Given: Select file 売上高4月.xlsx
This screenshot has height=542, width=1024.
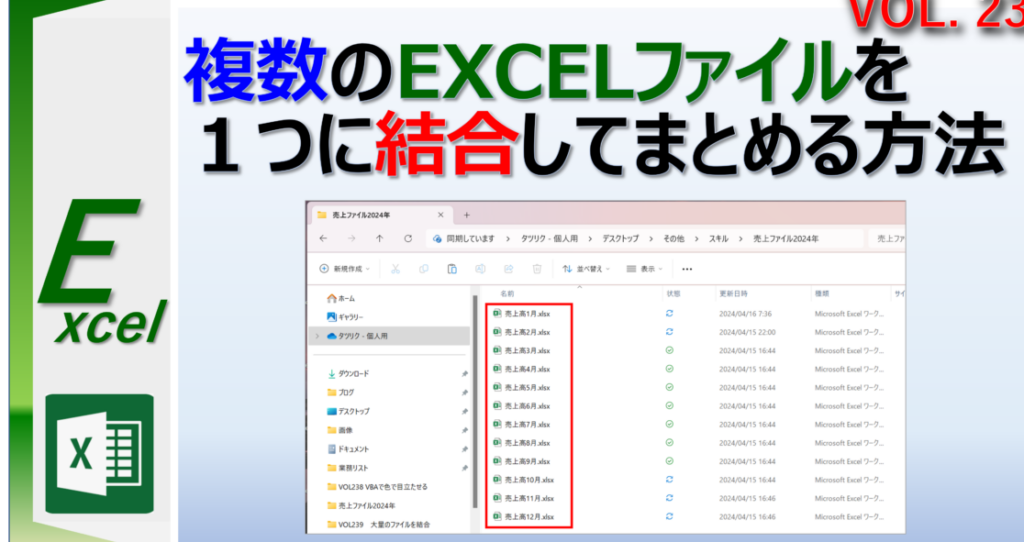Looking at the screenshot, I should (x=522, y=369).
